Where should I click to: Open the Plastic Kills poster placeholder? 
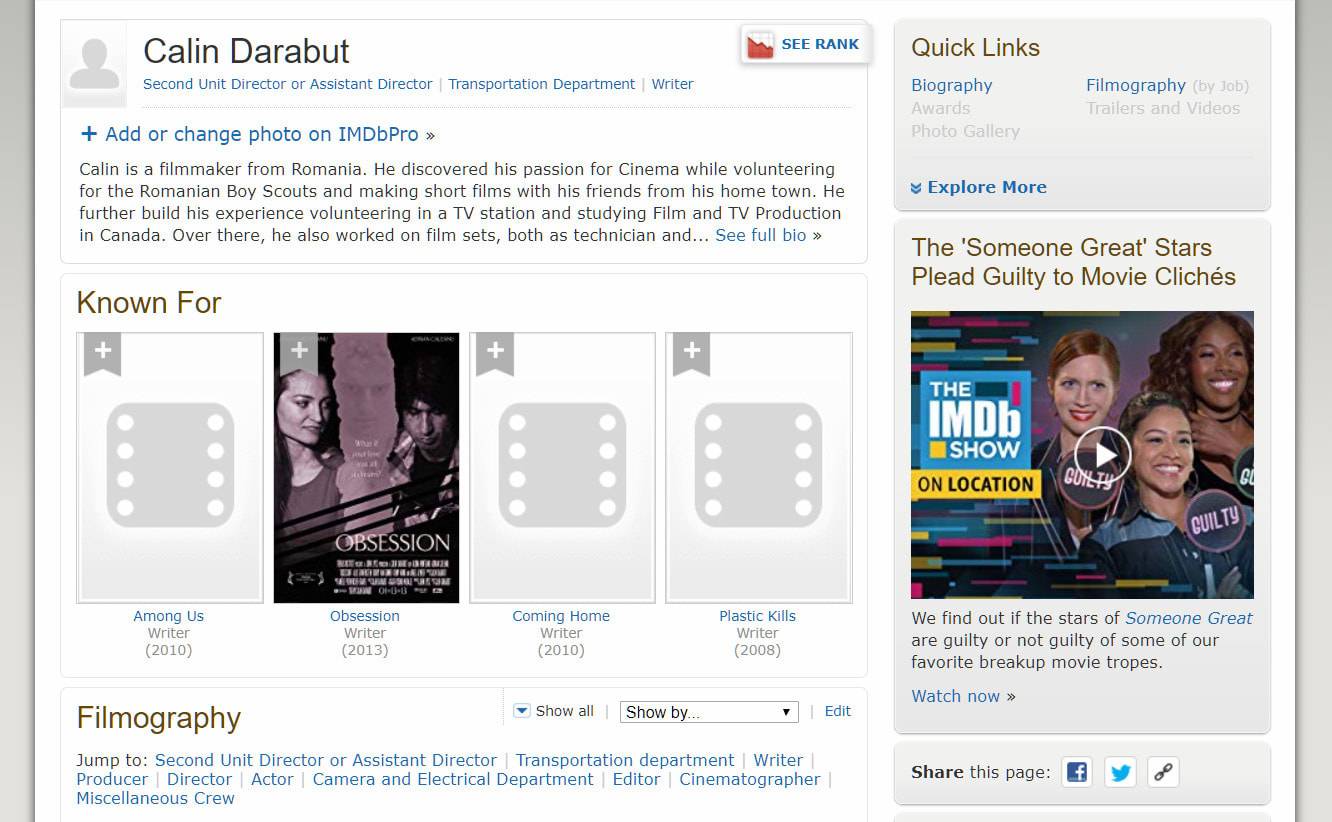click(759, 468)
